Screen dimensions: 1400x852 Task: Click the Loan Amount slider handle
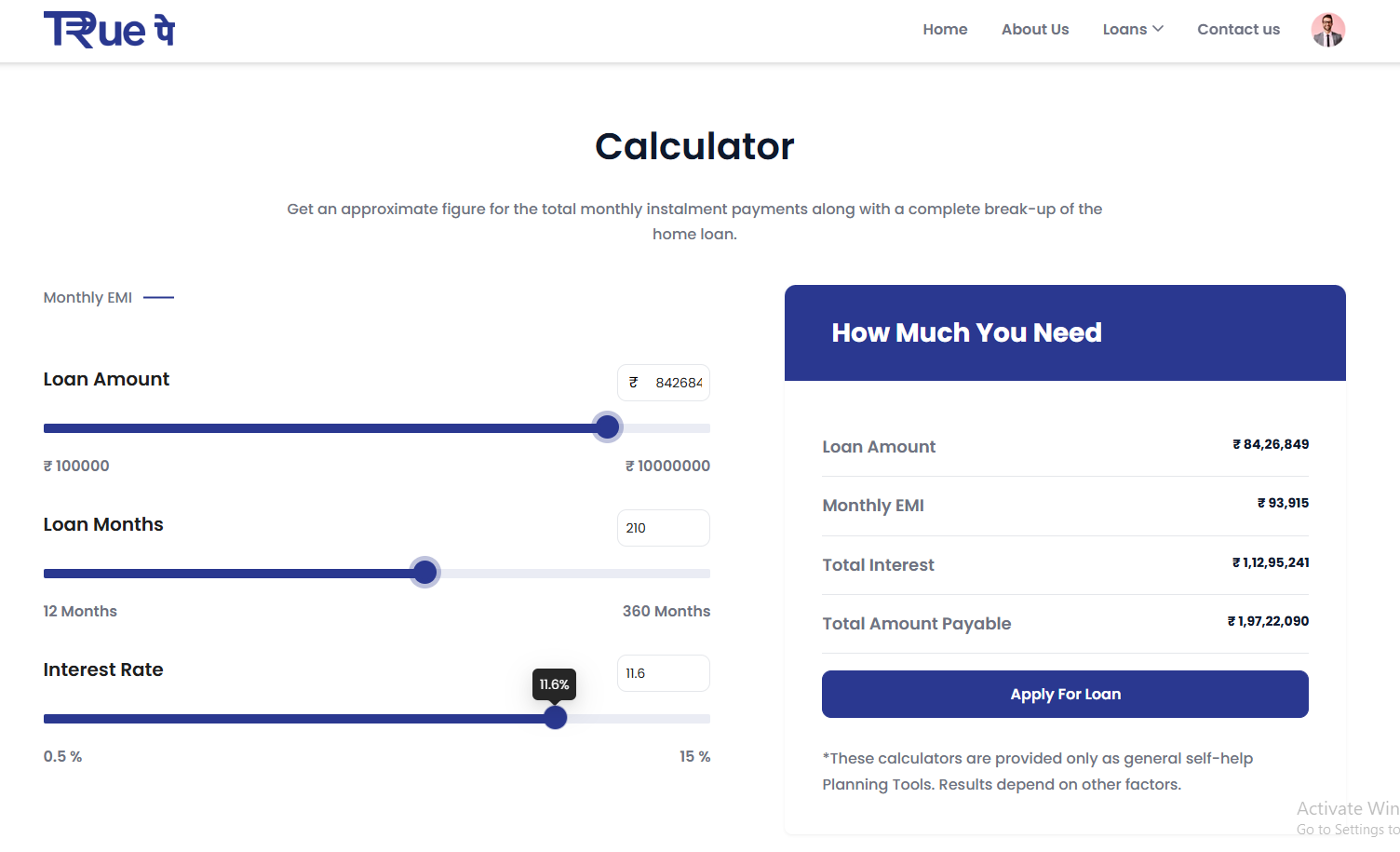(608, 427)
